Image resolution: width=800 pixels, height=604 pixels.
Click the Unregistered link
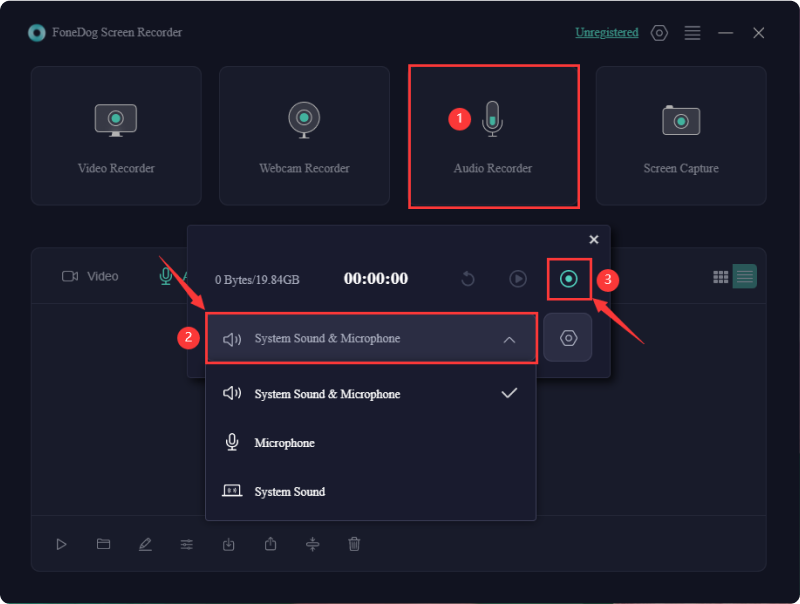[x=606, y=33]
